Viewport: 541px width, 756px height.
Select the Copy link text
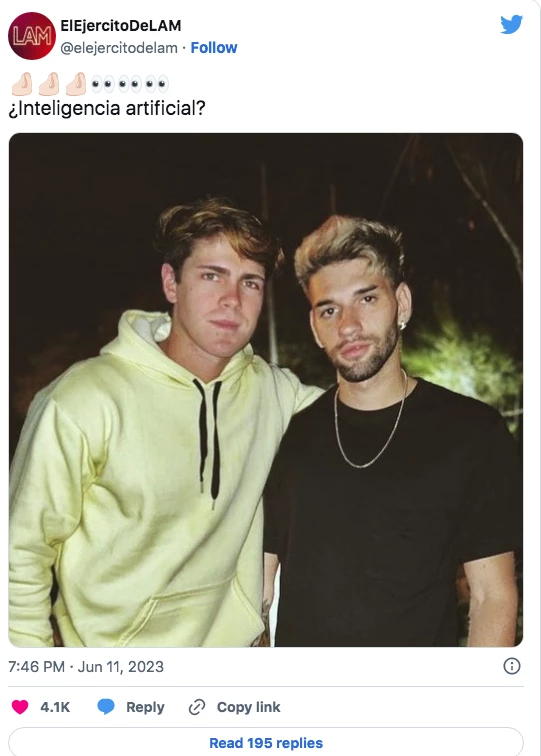pos(248,707)
